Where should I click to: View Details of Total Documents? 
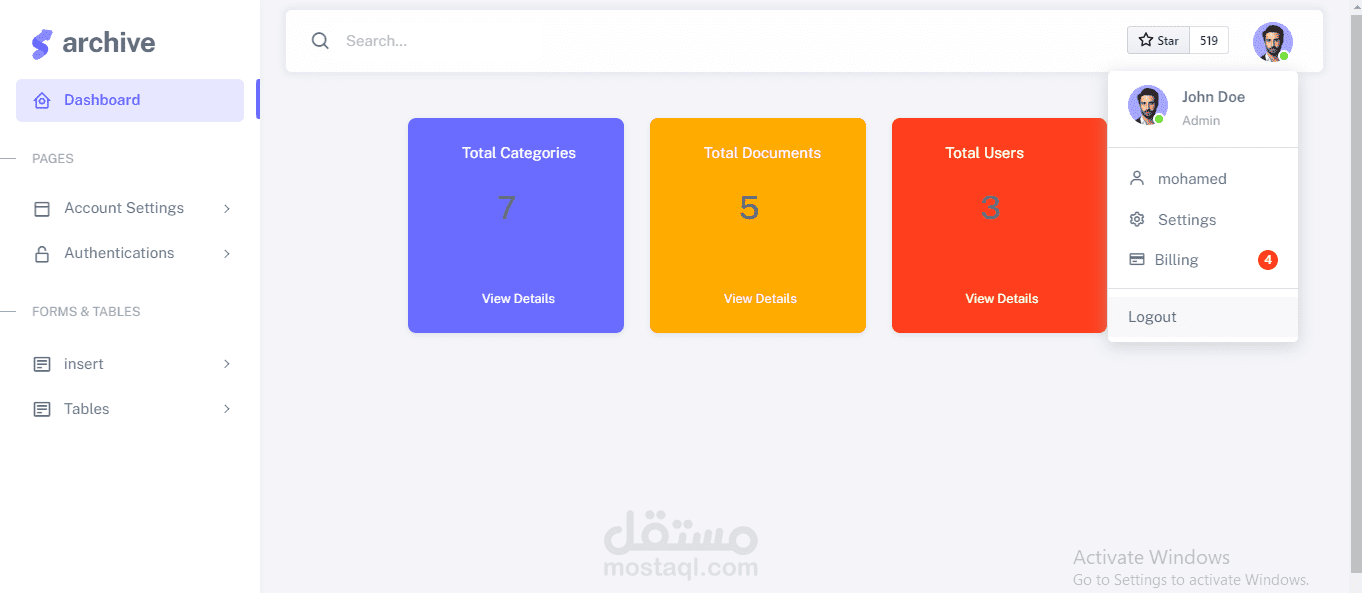click(760, 299)
